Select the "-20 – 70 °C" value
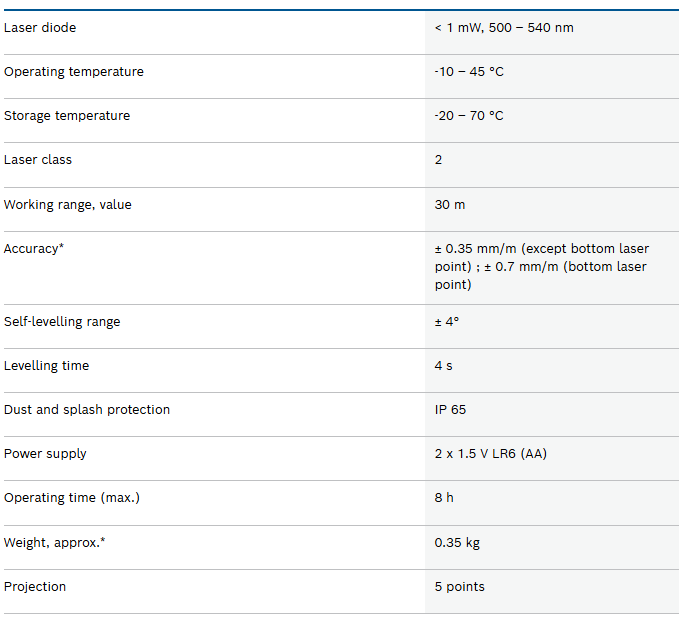The image size is (690, 620). (x=469, y=116)
